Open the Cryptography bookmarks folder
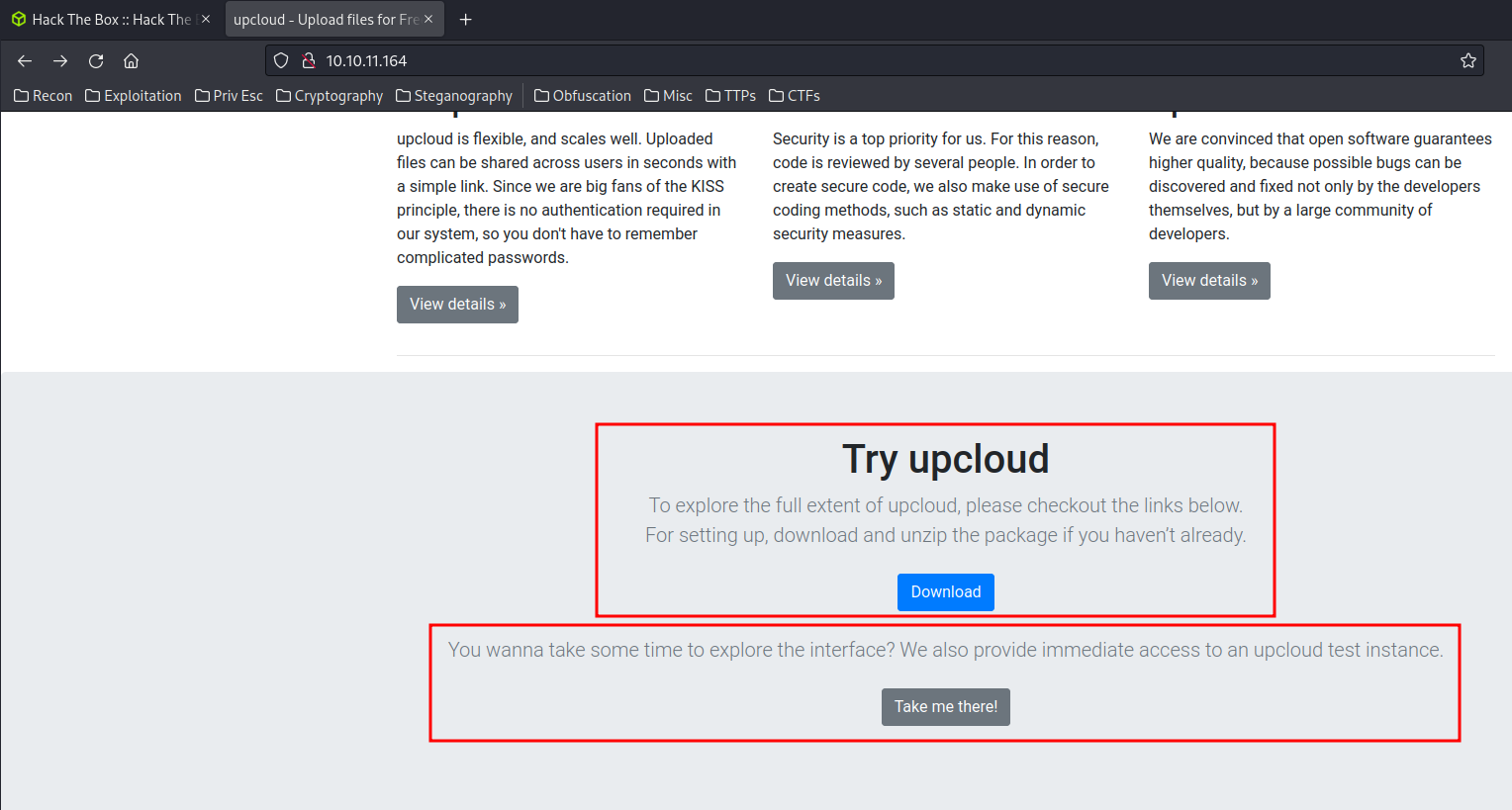 coord(330,96)
